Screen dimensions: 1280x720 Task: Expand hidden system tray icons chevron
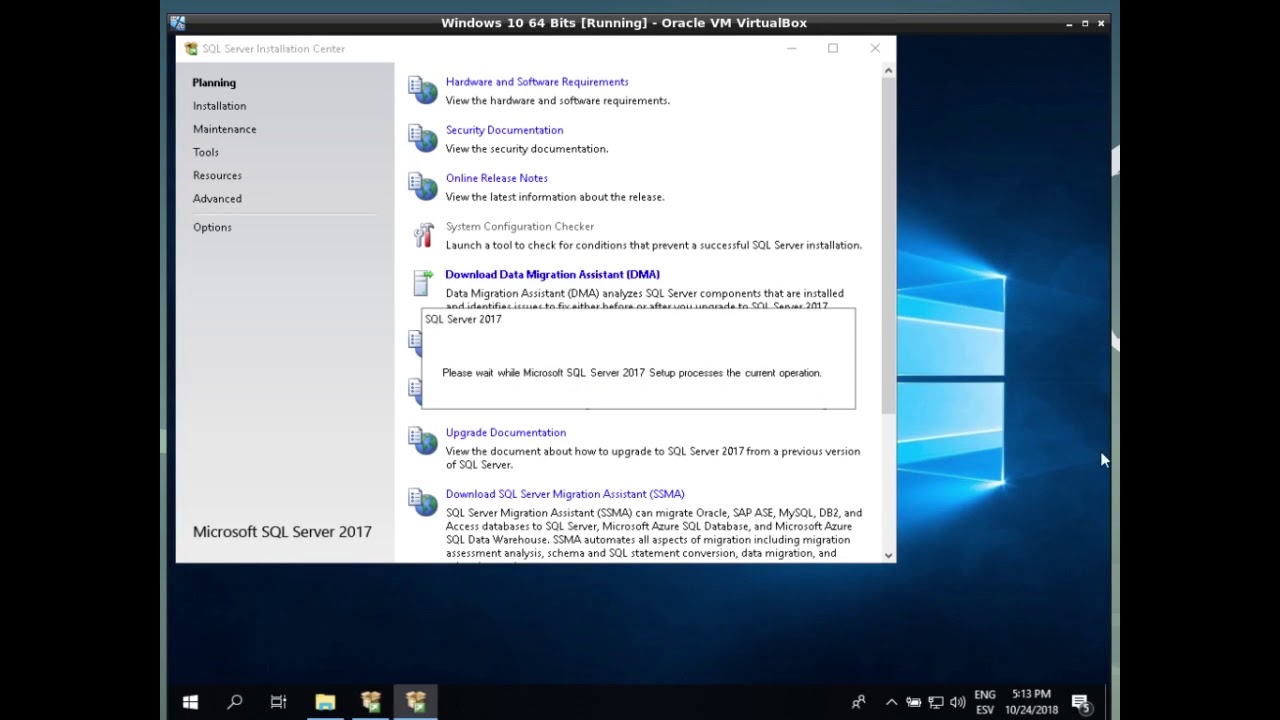click(891, 702)
